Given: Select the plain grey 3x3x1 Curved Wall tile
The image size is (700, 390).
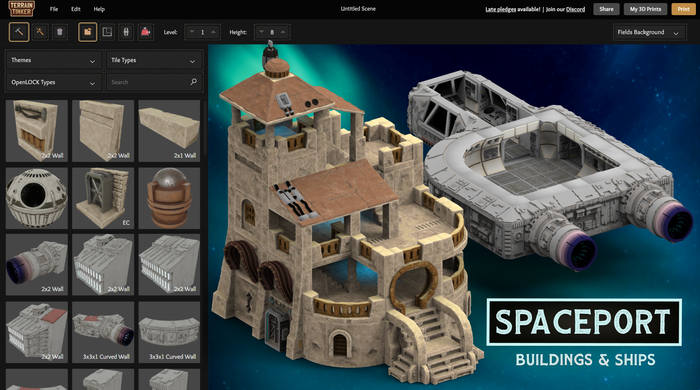Looking at the screenshot, I should (x=169, y=332).
